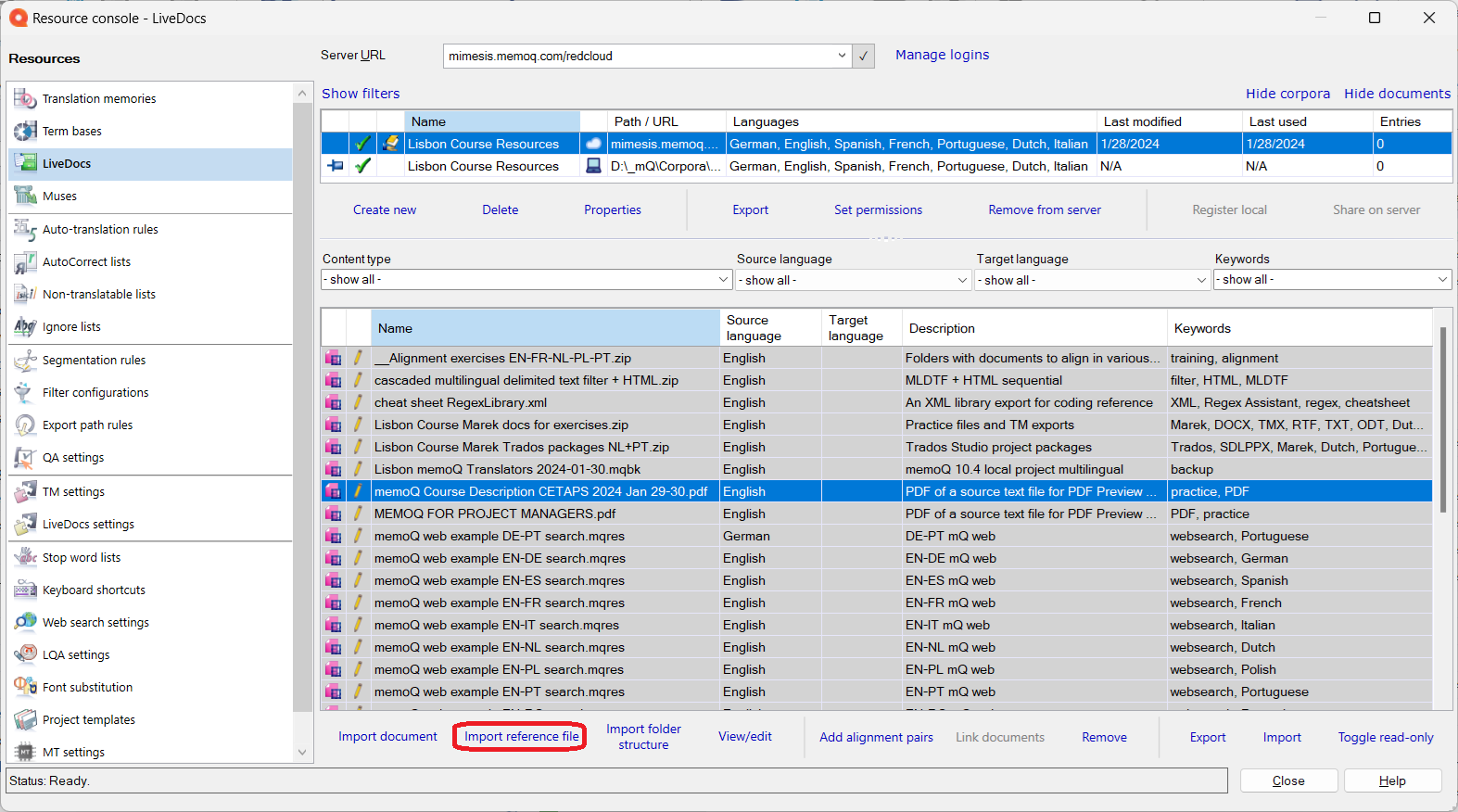The height and width of the screenshot is (812, 1458).
Task: Open the Muses resource icon
Action: pos(25,196)
